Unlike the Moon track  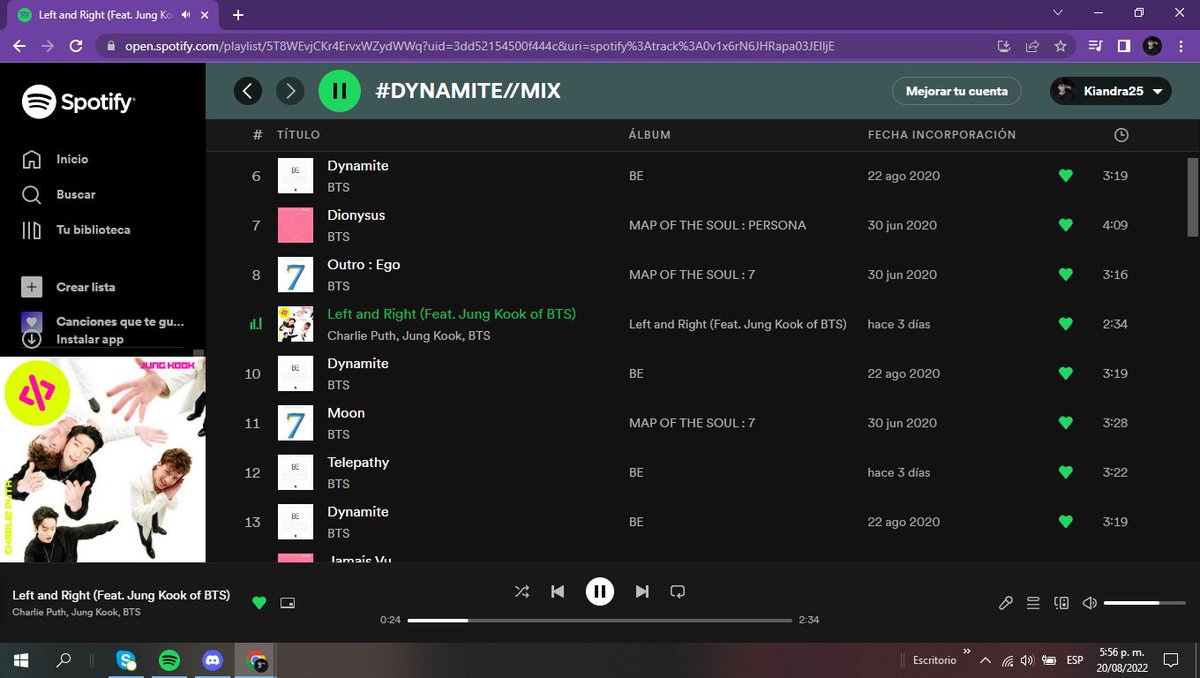tap(1065, 423)
